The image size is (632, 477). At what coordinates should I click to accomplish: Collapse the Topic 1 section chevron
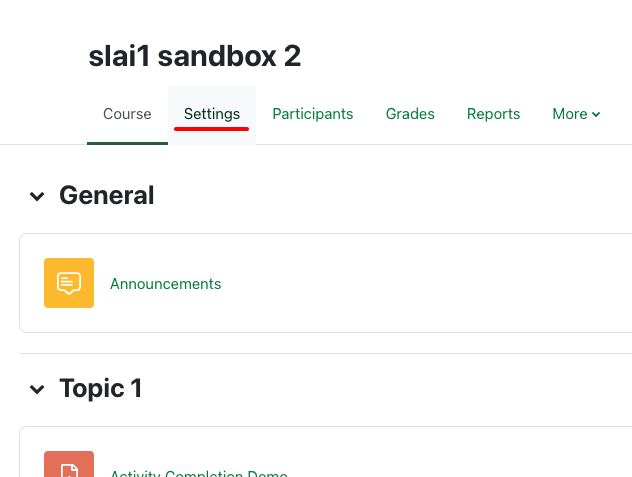pos(37,389)
